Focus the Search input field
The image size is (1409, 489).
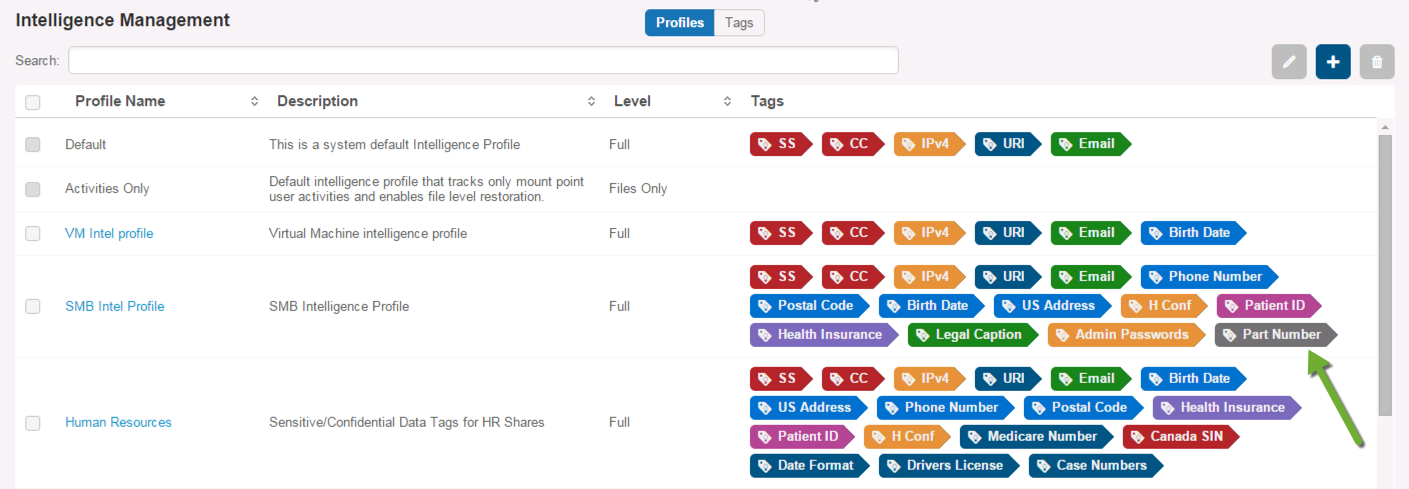[483, 60]
